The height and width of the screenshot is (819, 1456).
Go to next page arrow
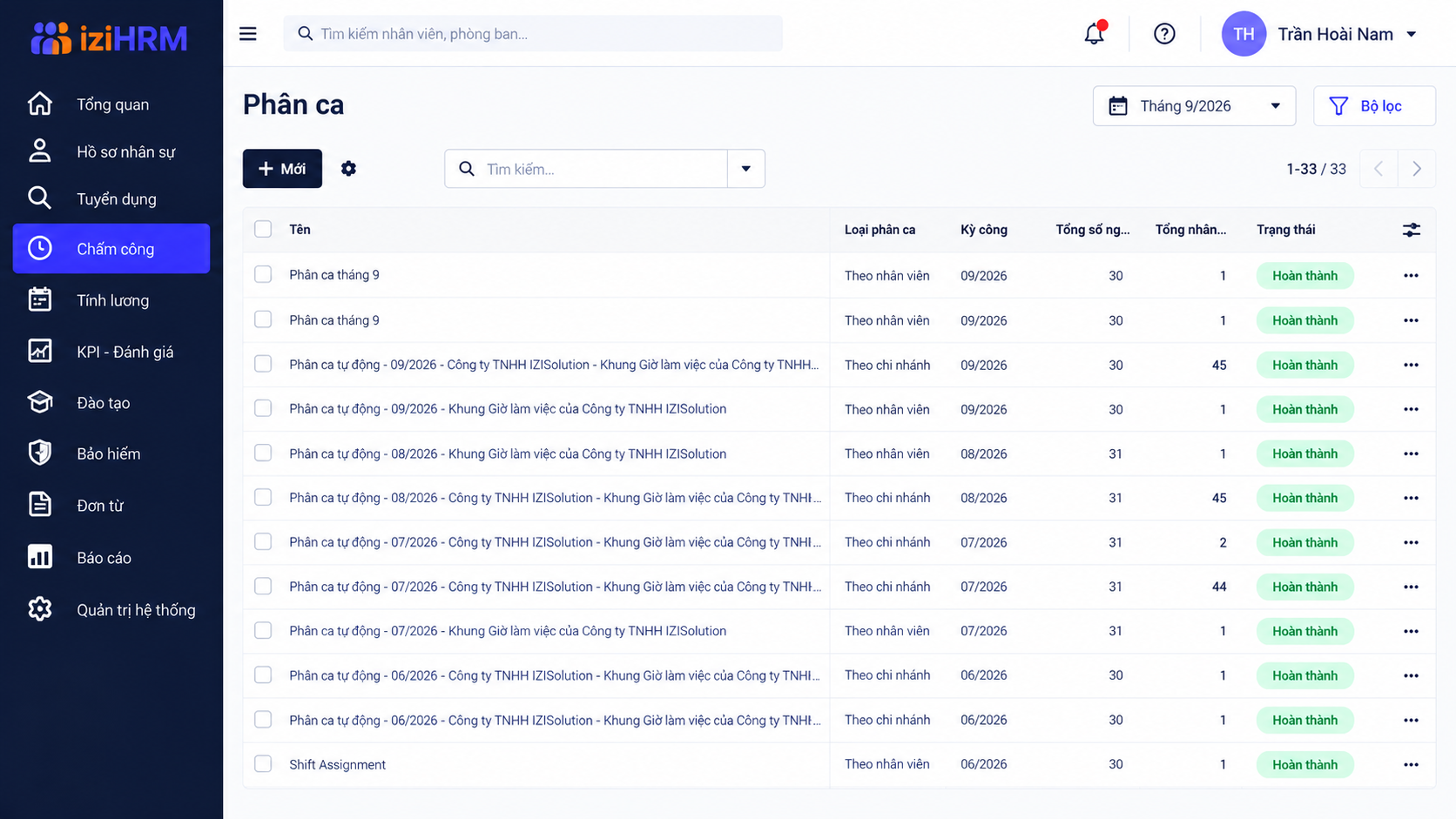[1417, 169]
